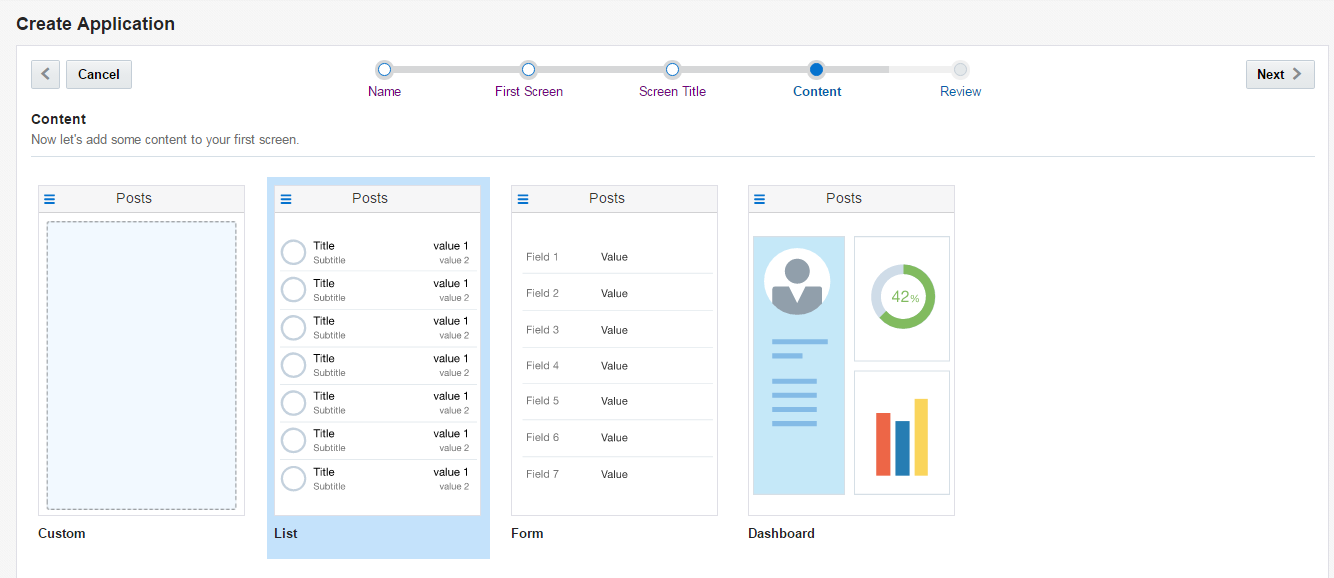Click the Review step circle marker

(961, 69)
